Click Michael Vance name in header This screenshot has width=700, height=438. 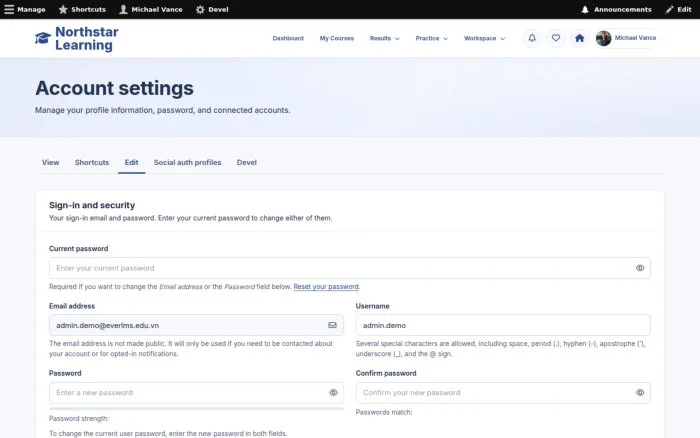pos(635,38)
